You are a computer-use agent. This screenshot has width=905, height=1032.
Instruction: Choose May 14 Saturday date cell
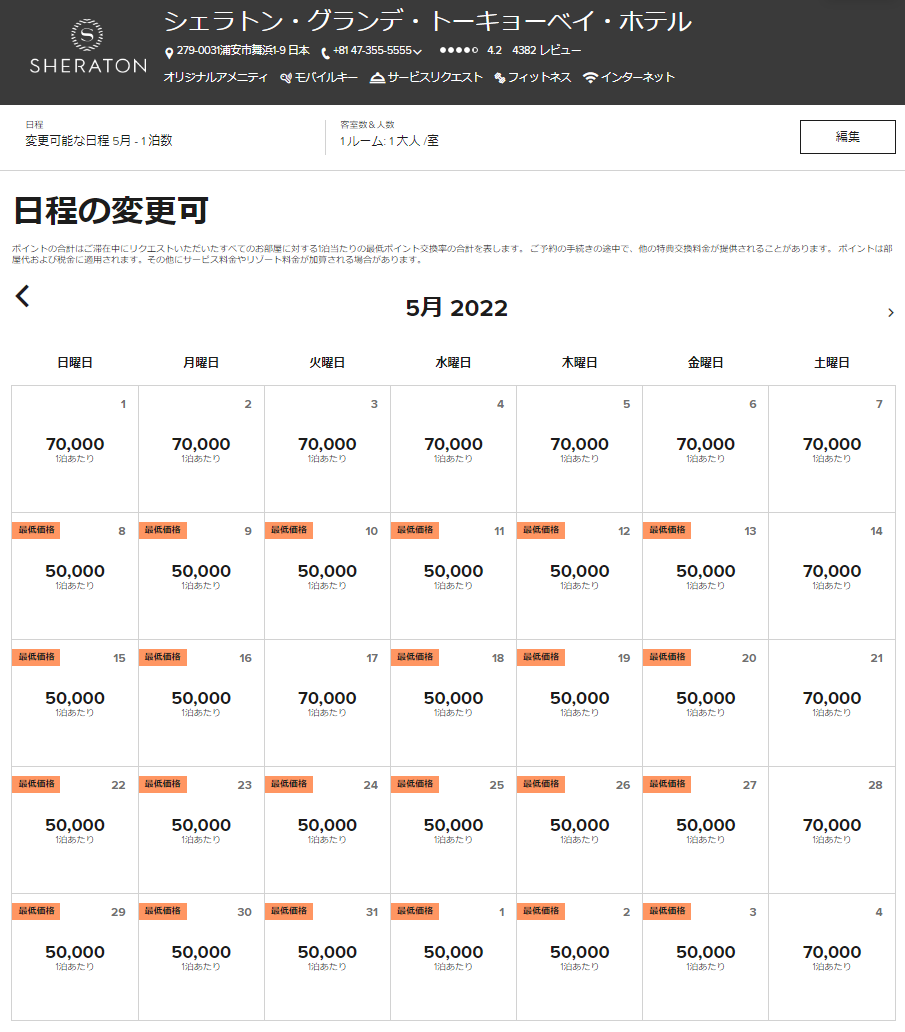[831, 576]
